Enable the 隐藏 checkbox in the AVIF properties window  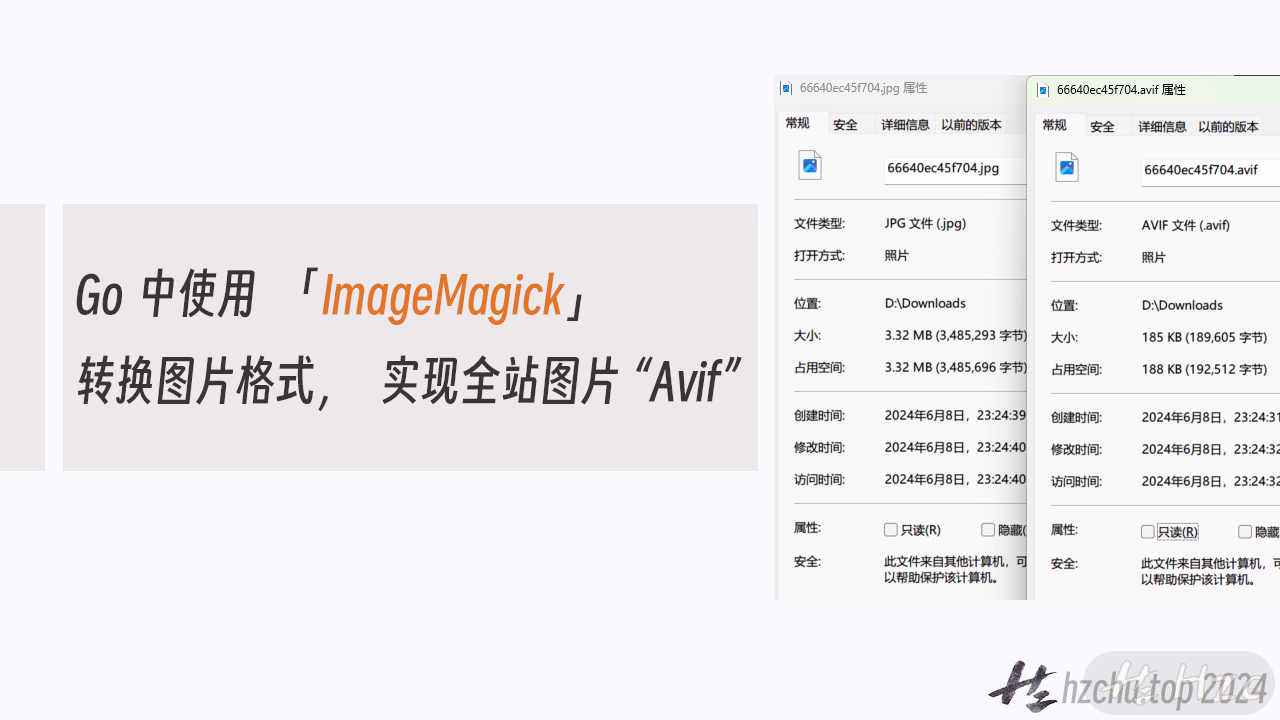point(1245,532)
